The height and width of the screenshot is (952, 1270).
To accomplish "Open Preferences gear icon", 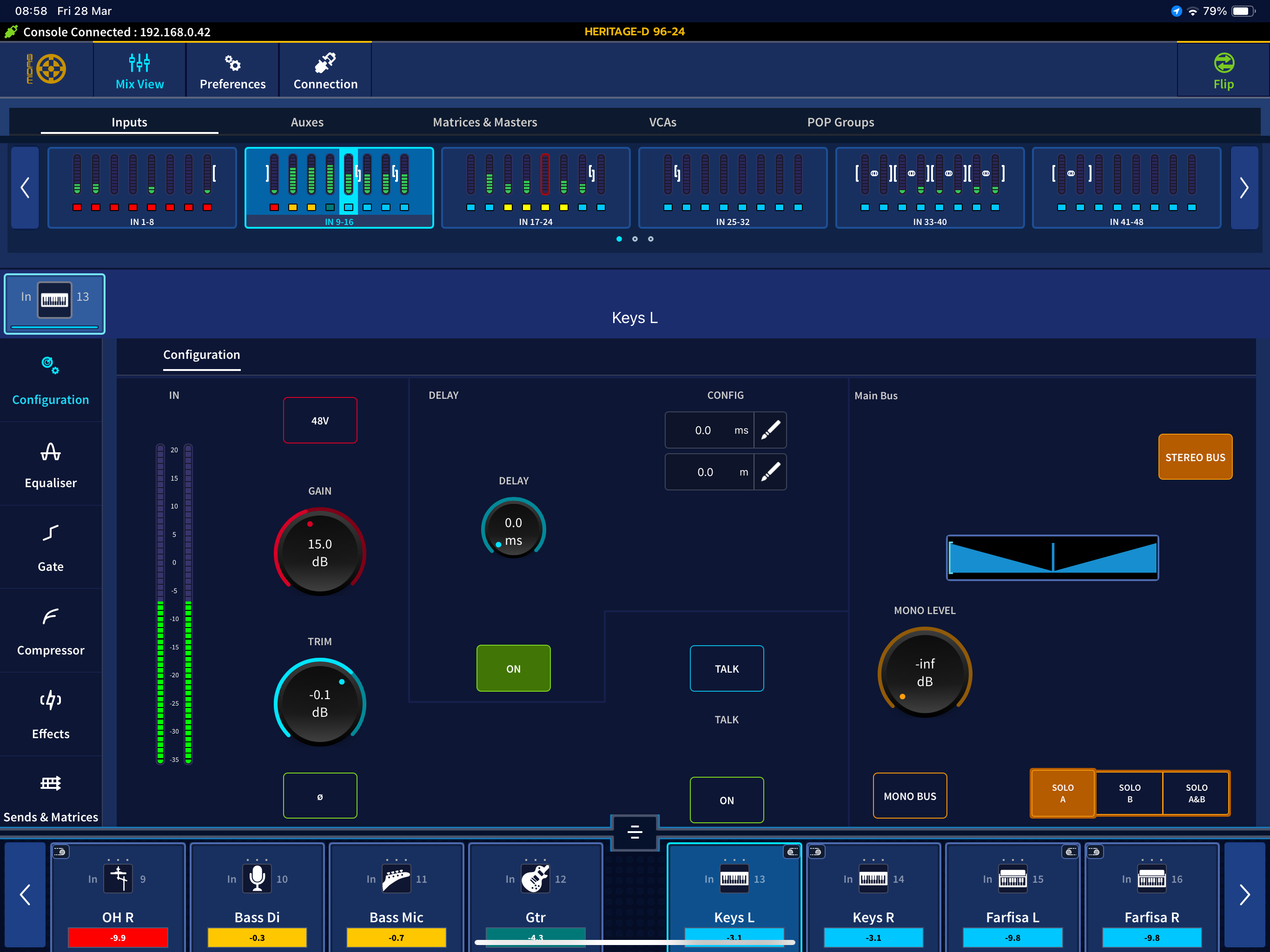I will coord(232,63).
